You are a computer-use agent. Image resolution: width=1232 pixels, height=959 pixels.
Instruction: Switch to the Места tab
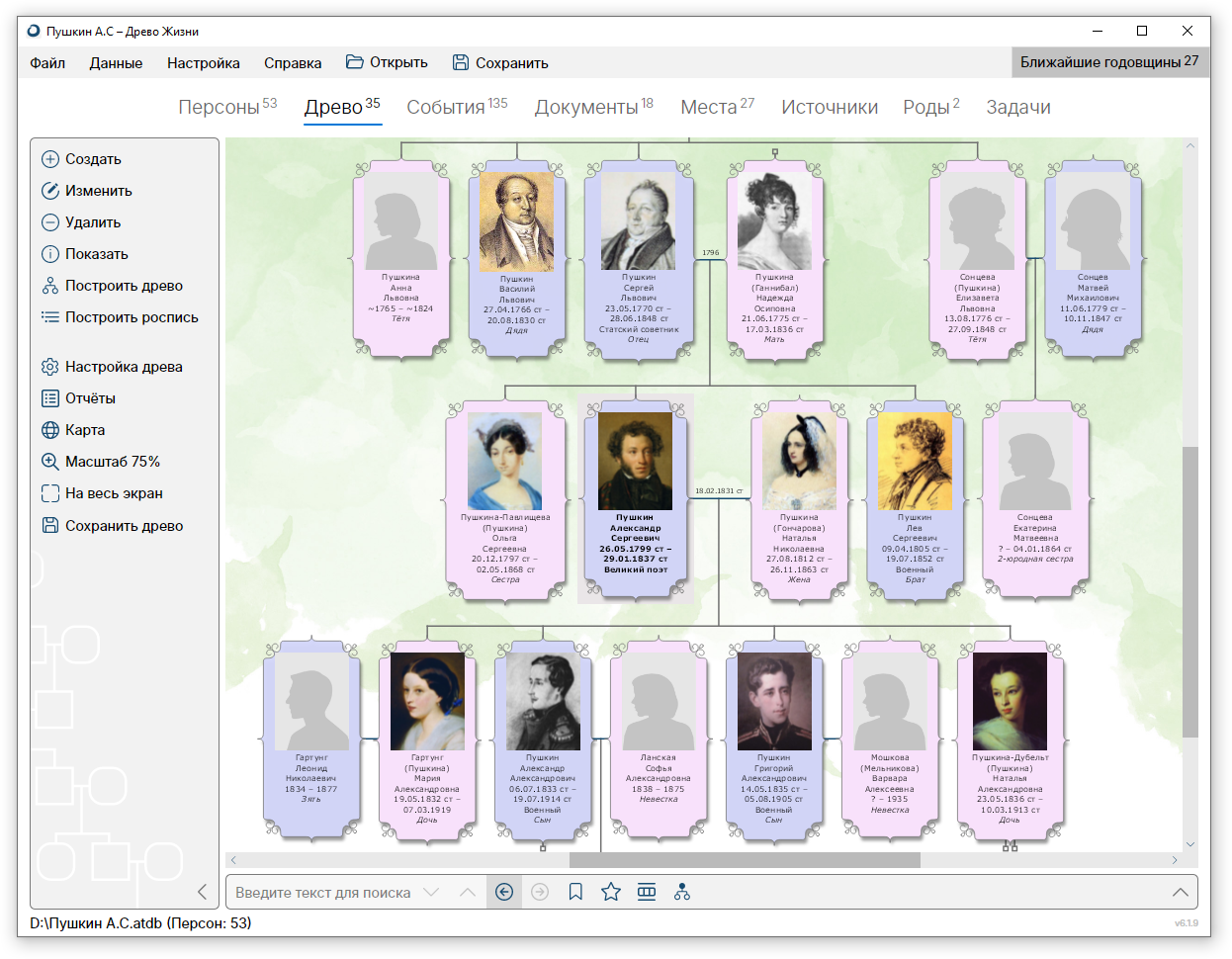[717, 107]
